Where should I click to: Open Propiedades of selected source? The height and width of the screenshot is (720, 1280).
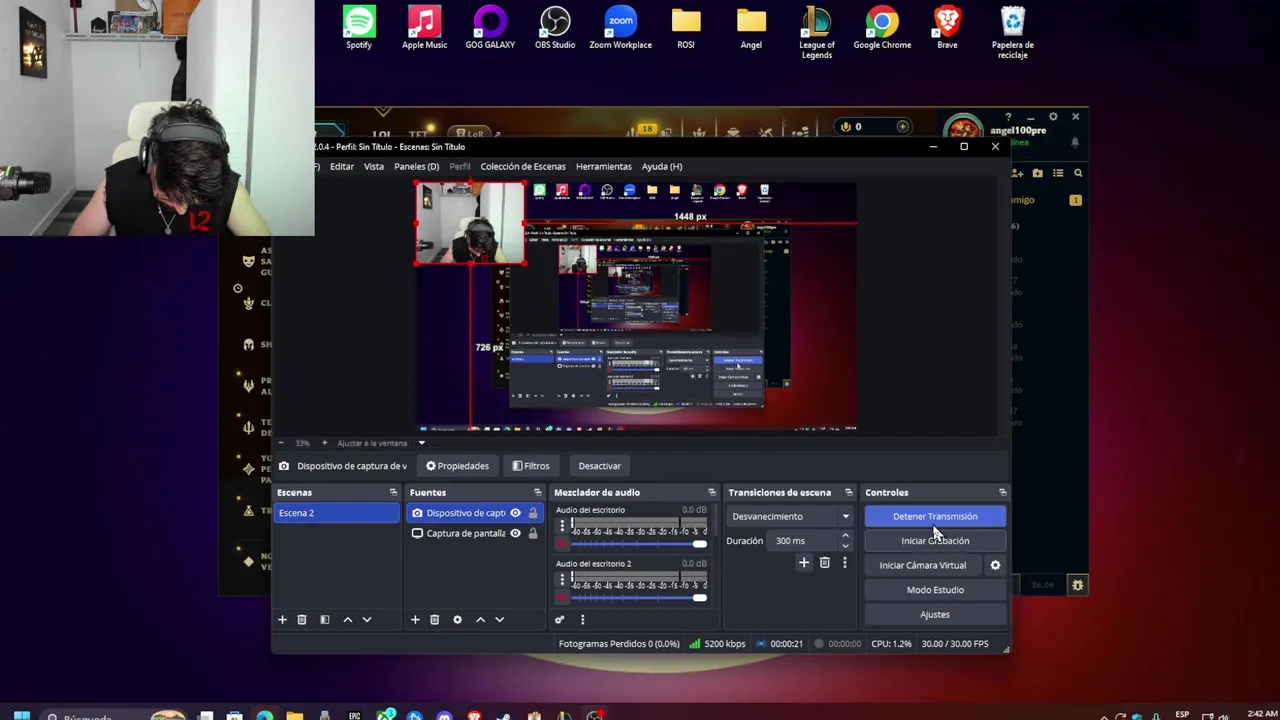click(x=457, y=466)
